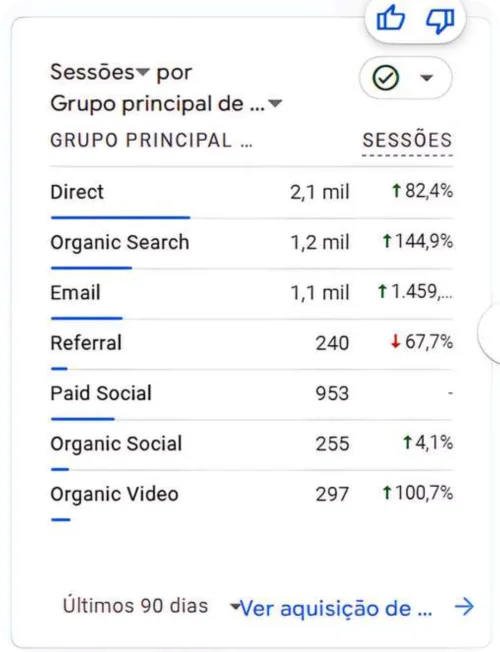
Task: Click the thumbs down feedback icon
Action: [440, 20]
